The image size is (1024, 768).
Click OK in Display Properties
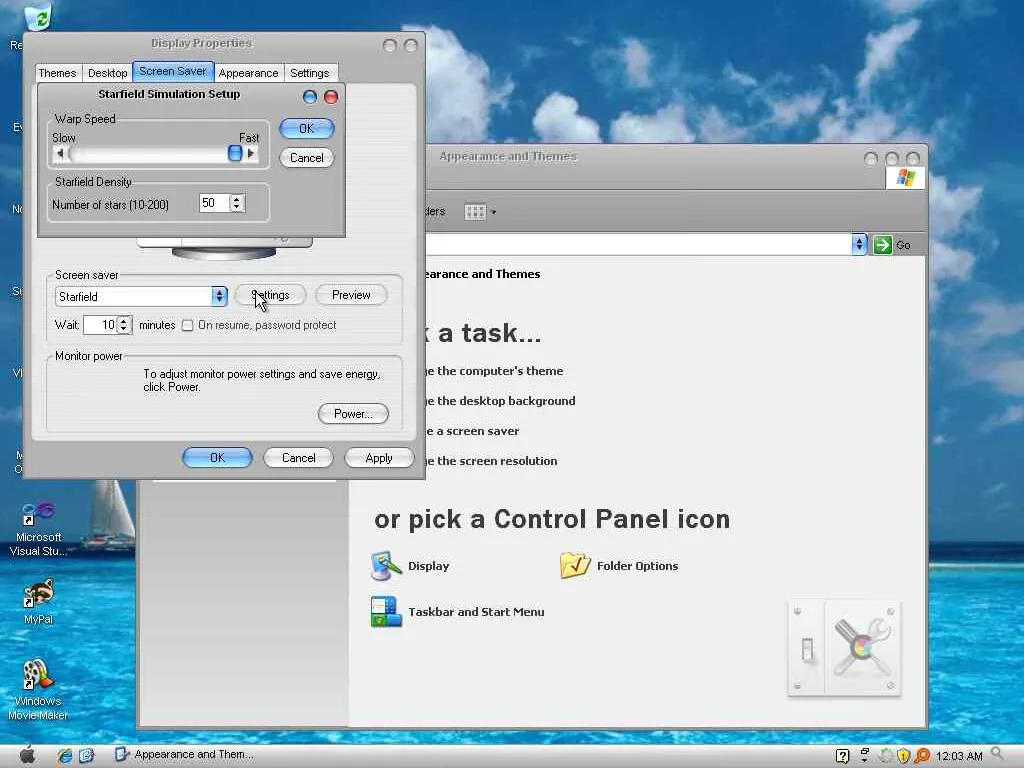click(x=217, y=458)
